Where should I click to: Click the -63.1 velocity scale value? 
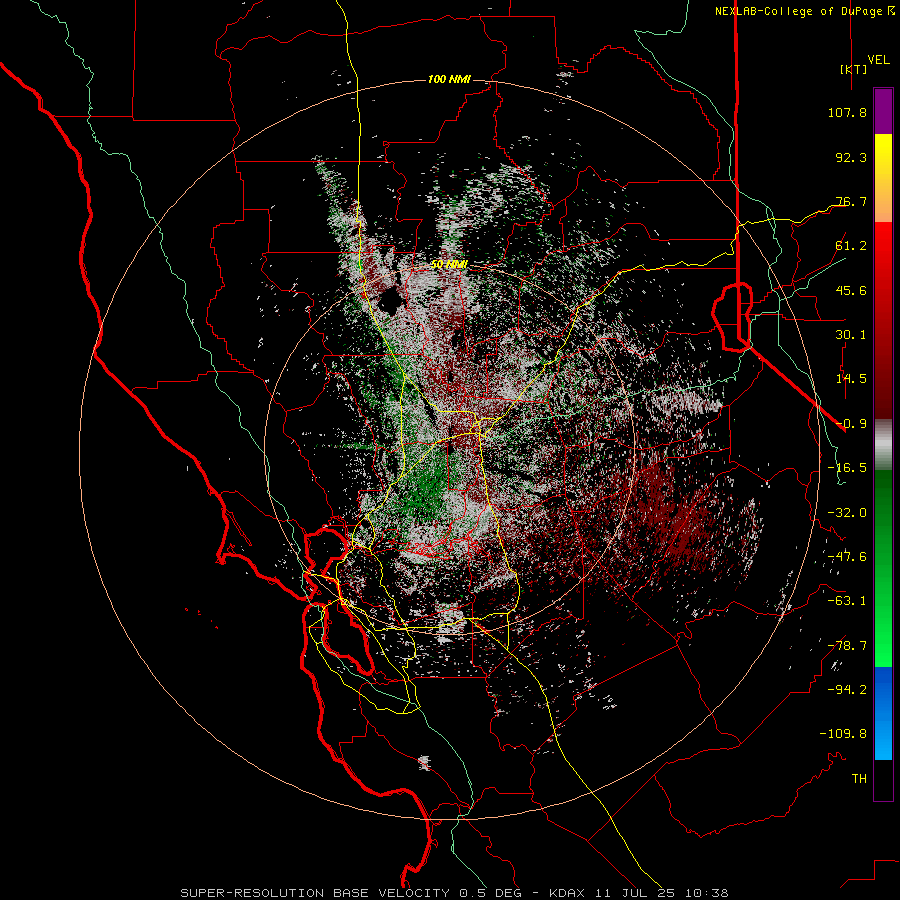point(847,601)
